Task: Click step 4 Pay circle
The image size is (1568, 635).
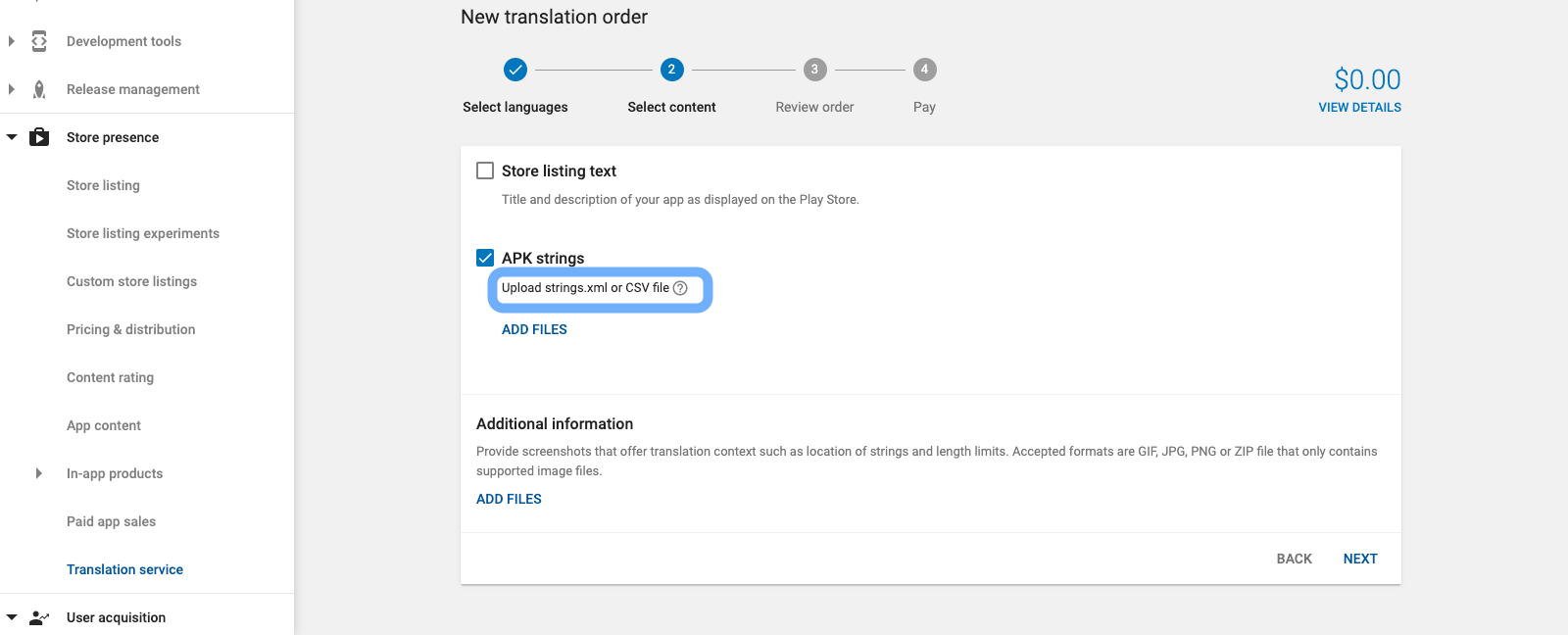Action: click(924, 70)
